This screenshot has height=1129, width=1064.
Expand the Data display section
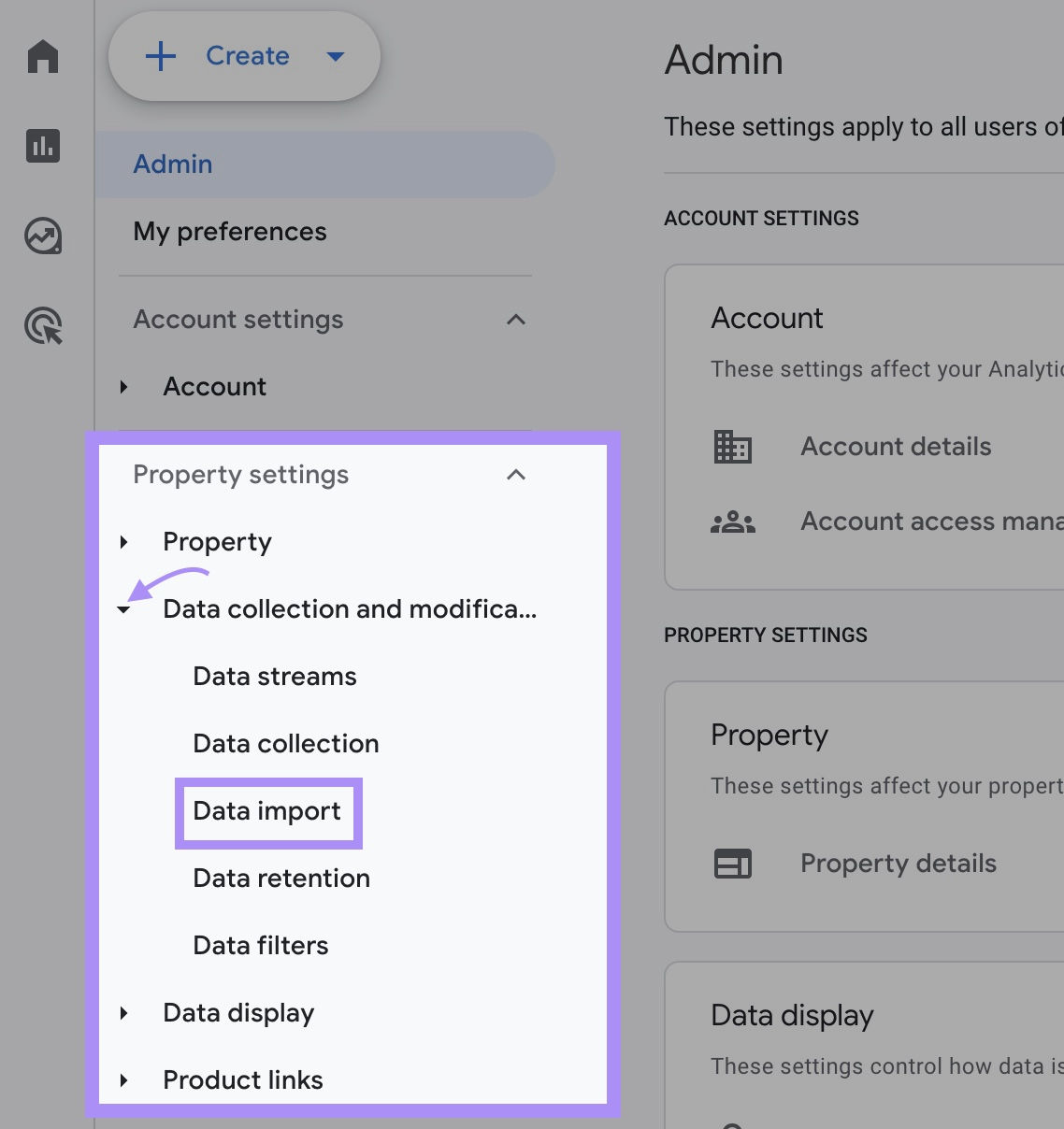123,1013
